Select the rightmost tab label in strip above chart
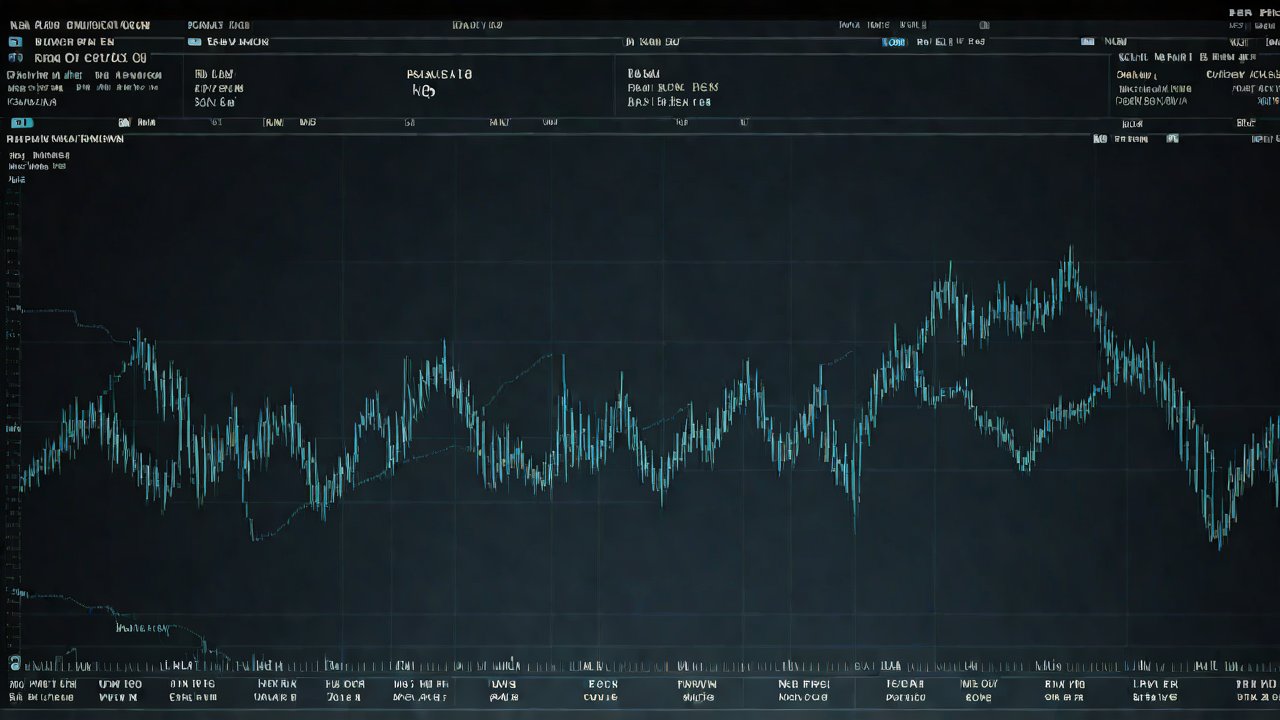Image resolution: width=1280 pixels, height=720 pixels. [1246, 123]
